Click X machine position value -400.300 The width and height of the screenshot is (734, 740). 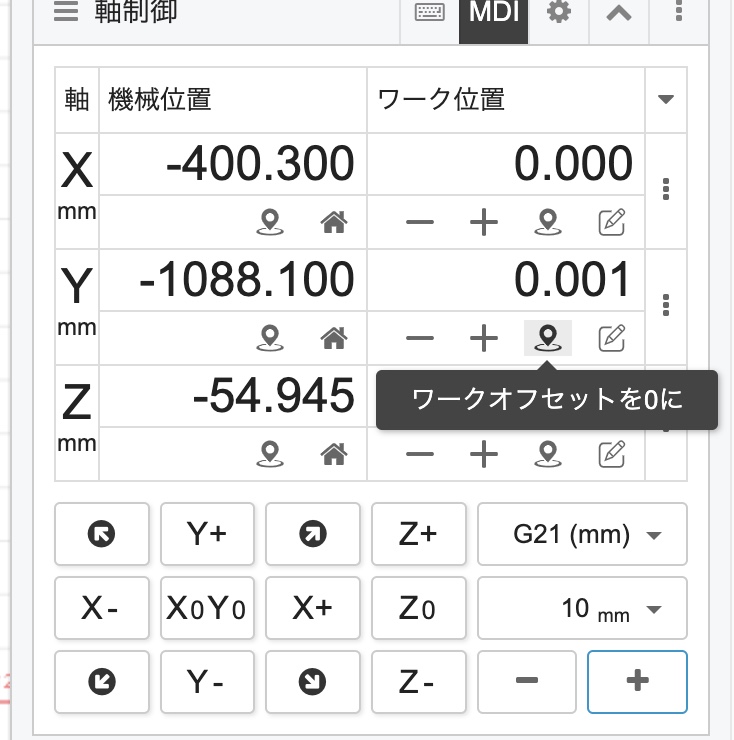260,163
